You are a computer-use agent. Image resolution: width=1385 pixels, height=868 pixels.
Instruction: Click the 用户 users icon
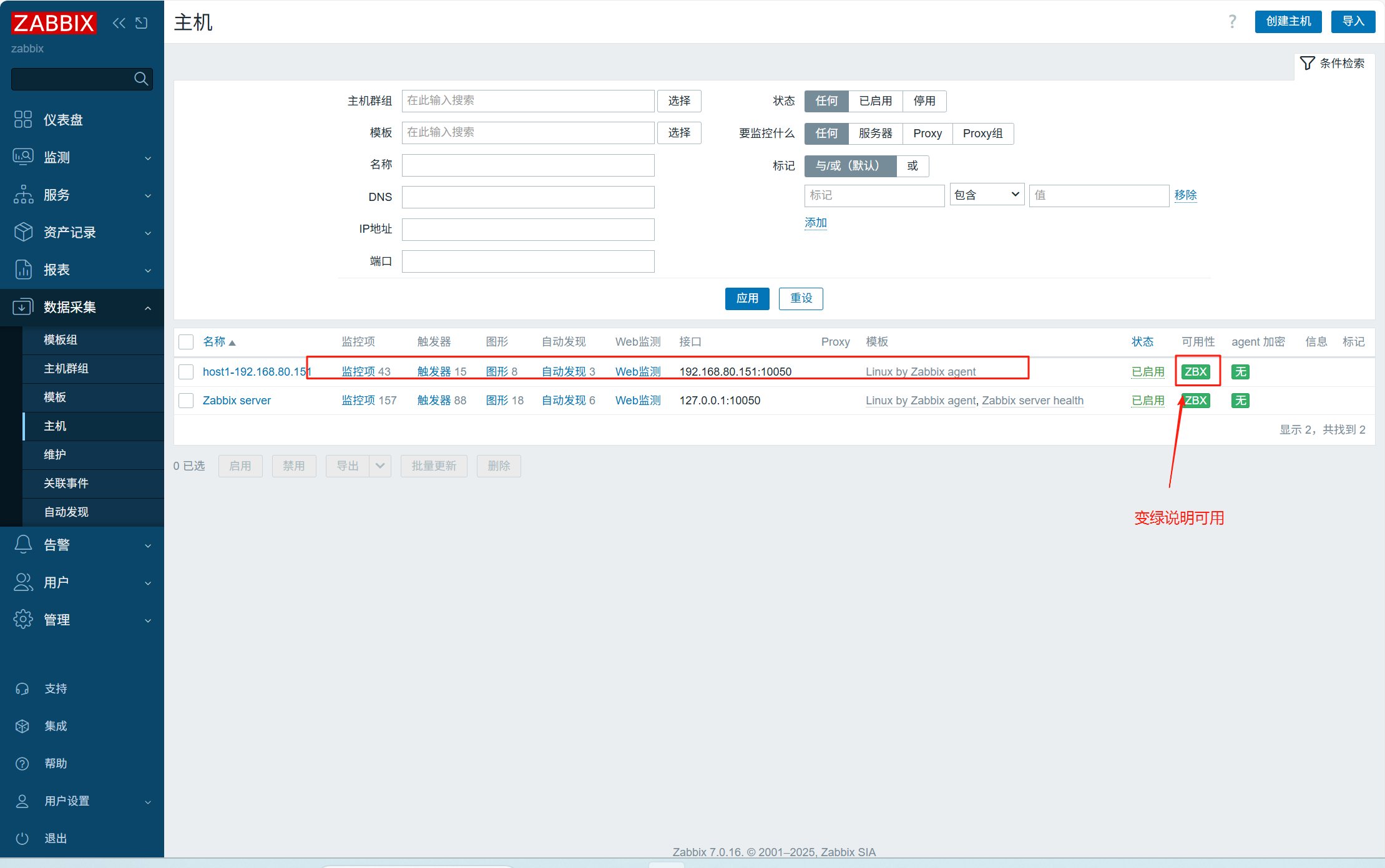23,582
